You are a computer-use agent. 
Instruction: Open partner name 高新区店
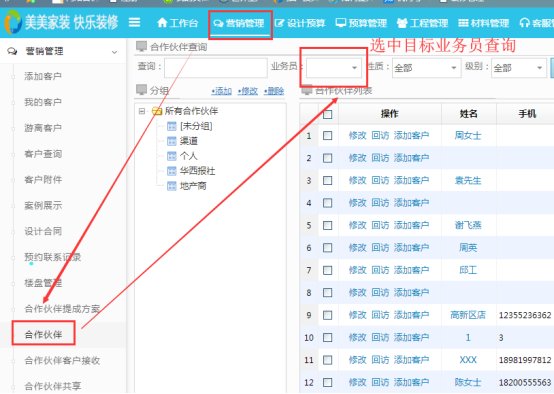coord(468,315)
